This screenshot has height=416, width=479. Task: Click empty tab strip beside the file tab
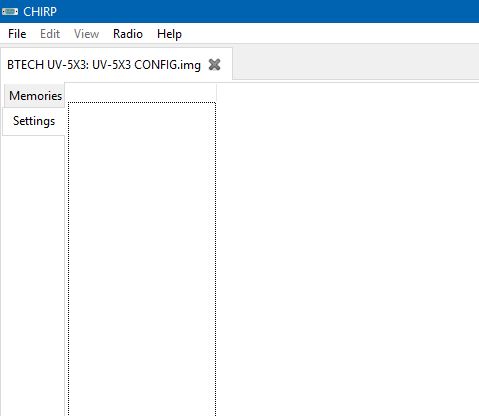[356, 63]
